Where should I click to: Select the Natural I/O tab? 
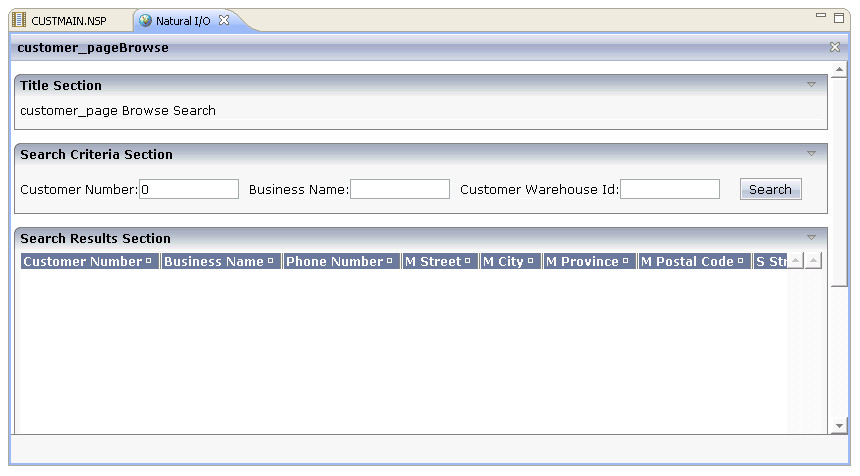tap(182, 20)
